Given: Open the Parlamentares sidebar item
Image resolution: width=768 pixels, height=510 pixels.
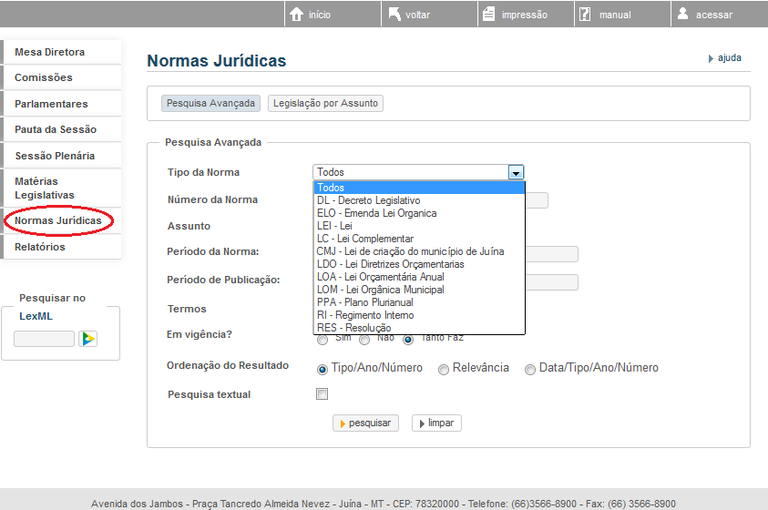Looking at the screenshot, I should [51, 104].
